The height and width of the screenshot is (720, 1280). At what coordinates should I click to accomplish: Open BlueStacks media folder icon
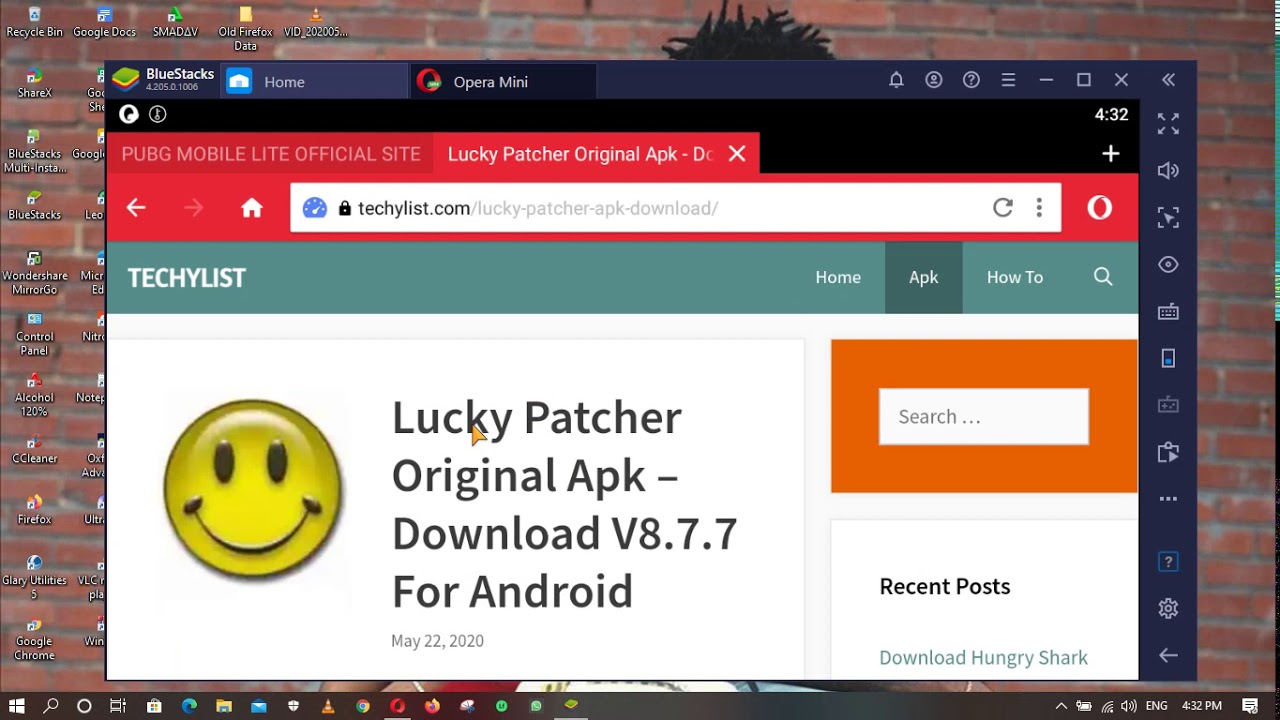(1168, 452)
